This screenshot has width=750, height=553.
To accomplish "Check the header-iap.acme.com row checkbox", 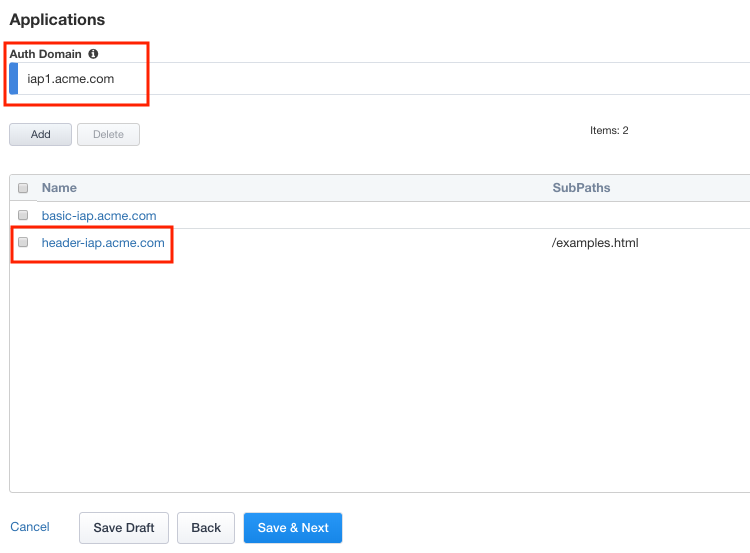I will click(x=23, y=243).
